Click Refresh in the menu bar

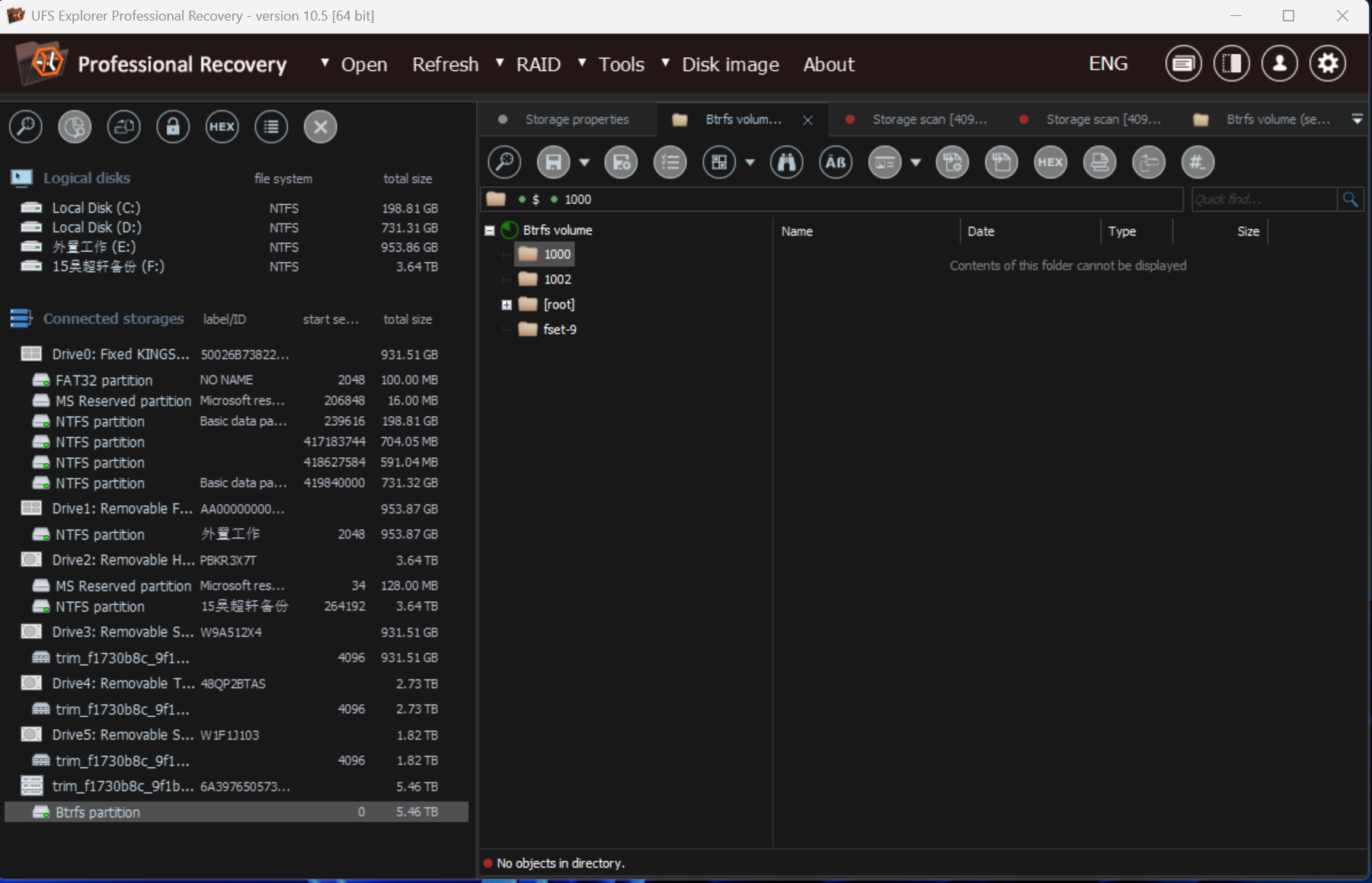(446, 65)
